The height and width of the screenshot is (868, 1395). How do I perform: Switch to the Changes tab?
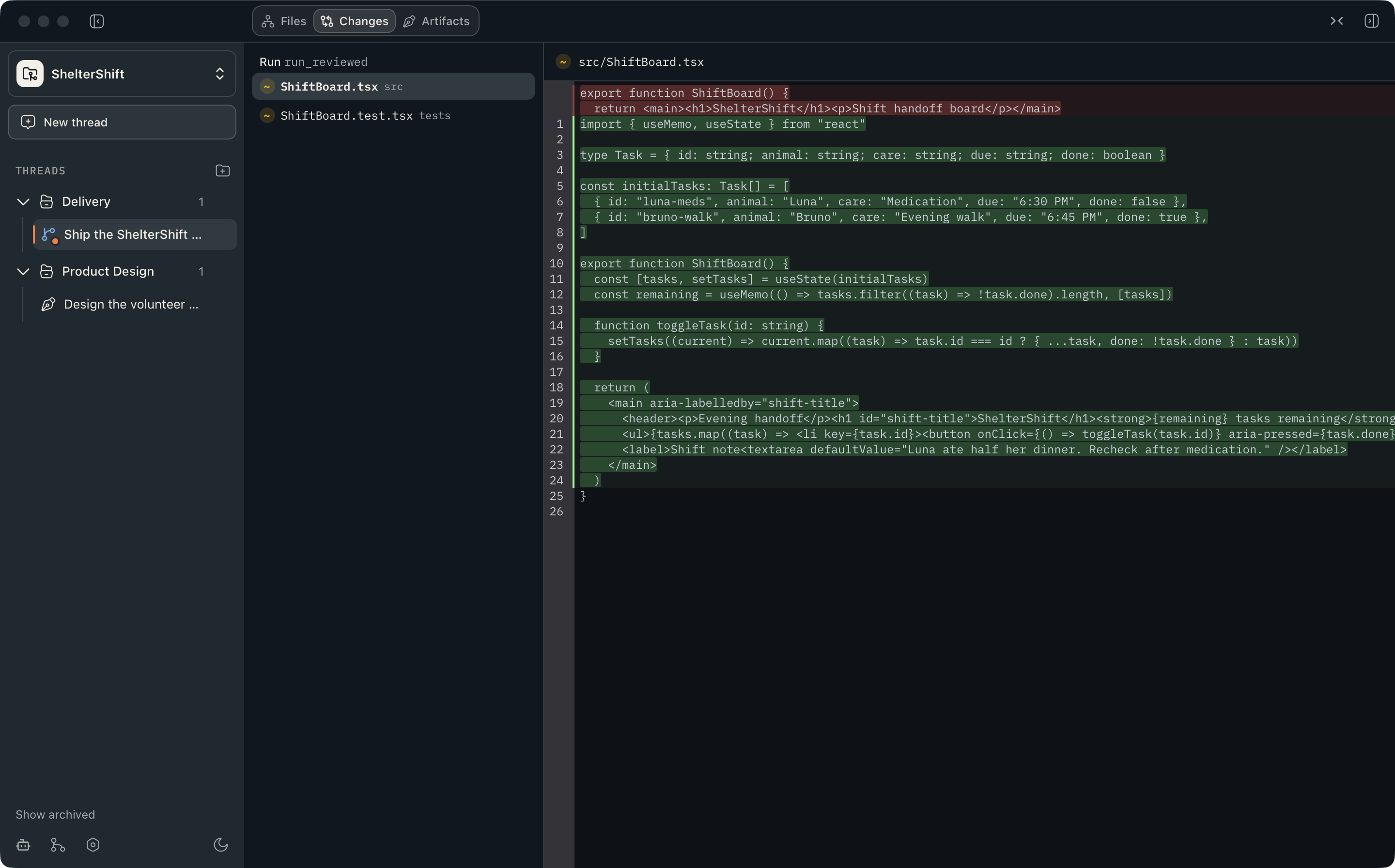pyautogui.click(x=354, y=21)
